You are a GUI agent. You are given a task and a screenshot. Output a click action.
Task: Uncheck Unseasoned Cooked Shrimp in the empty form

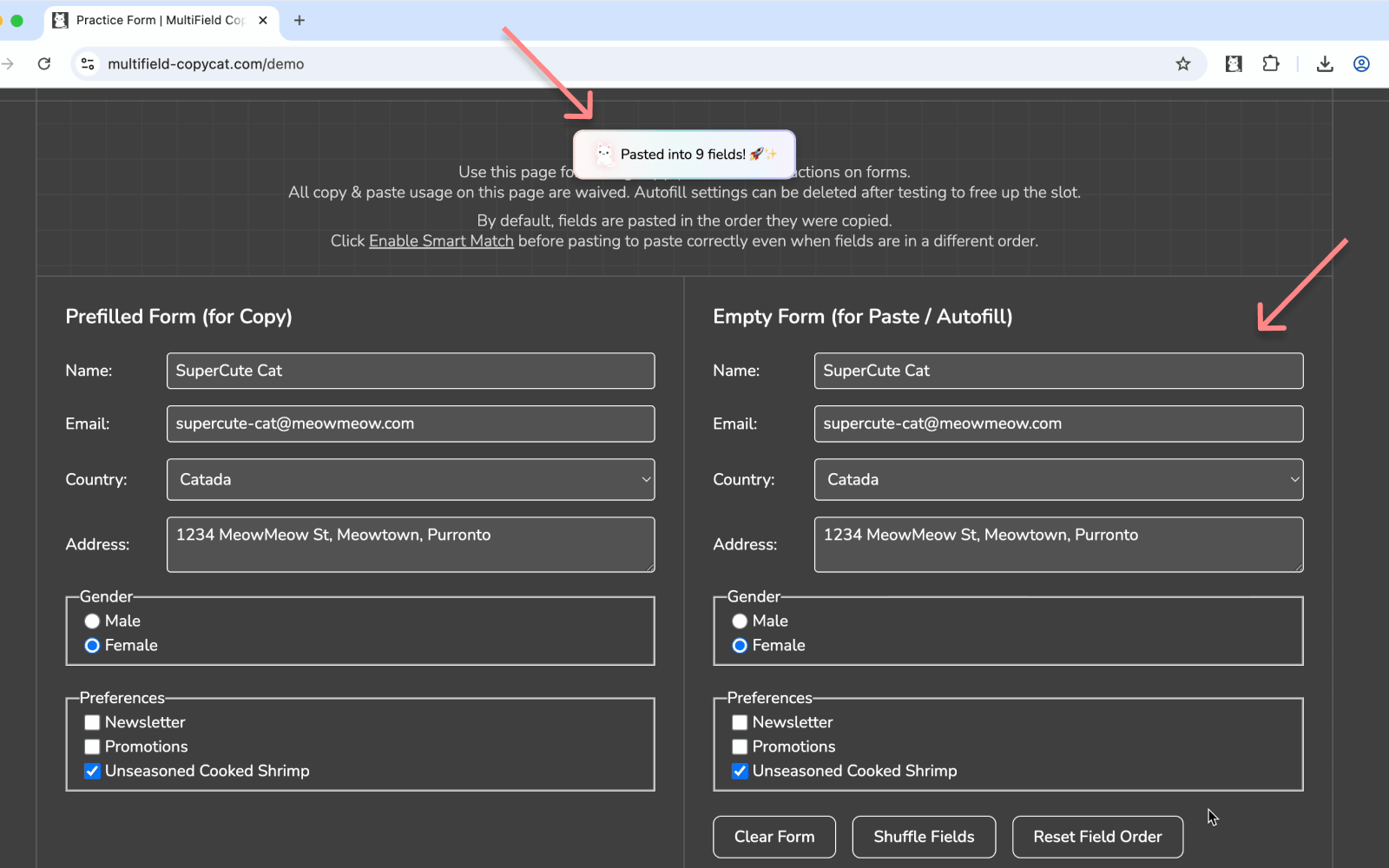click(x=740, y=771)
